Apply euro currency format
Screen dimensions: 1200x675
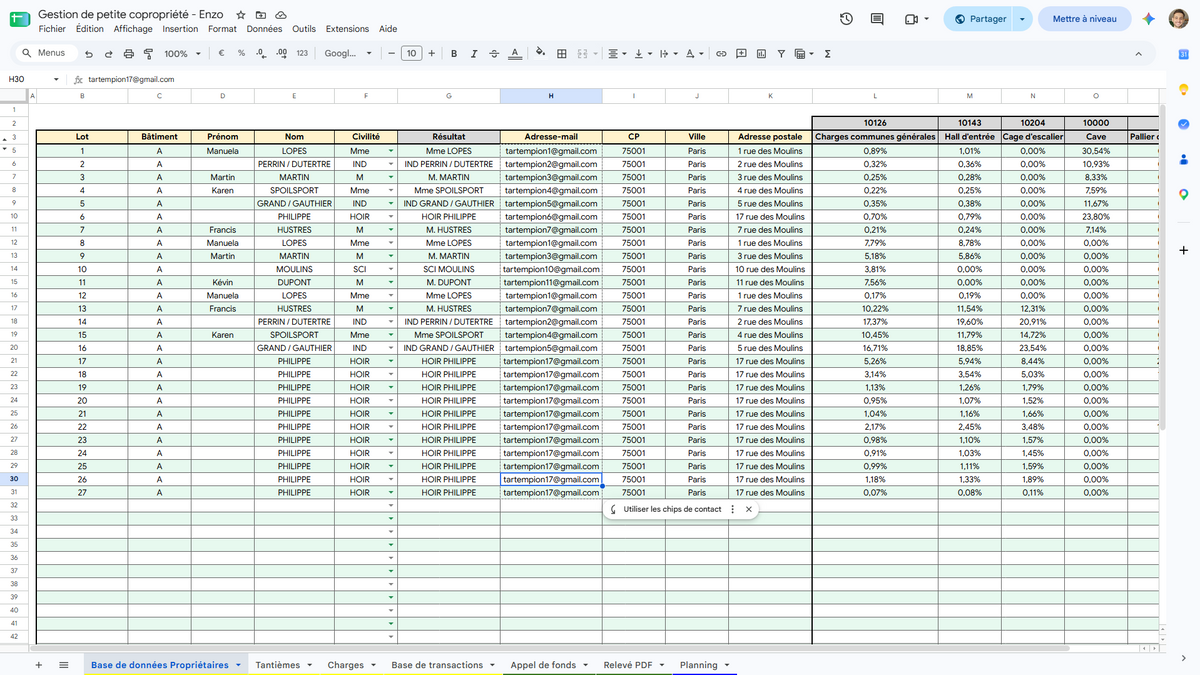coord(220,54)
